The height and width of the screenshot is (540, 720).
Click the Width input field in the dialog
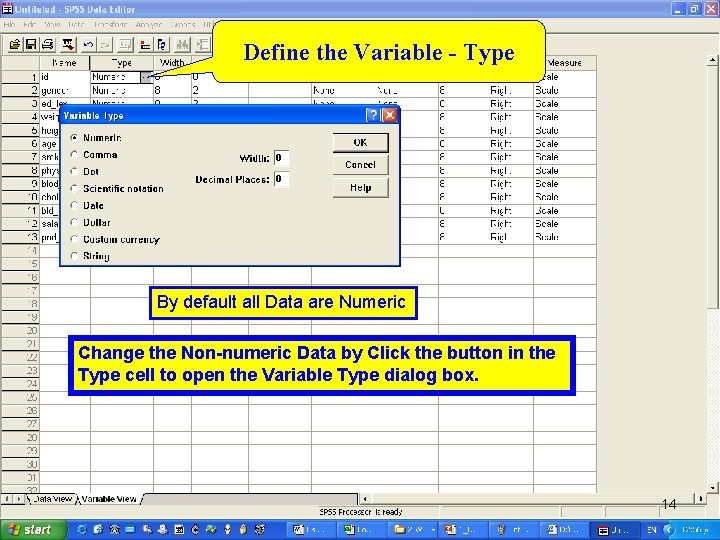click(x=281, y=158)
